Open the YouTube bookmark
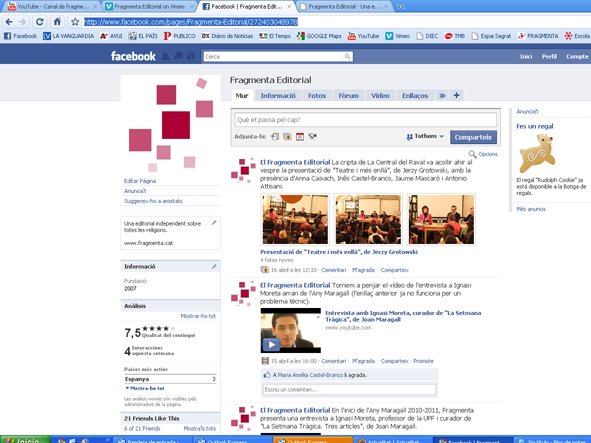The image size is (591, 443). point(363,36)
